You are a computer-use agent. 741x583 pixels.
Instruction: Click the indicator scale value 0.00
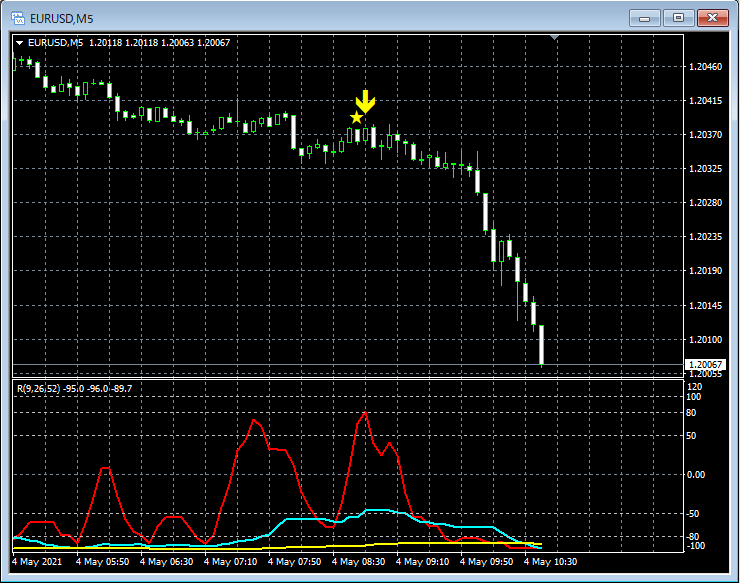[x=696, y=475]
